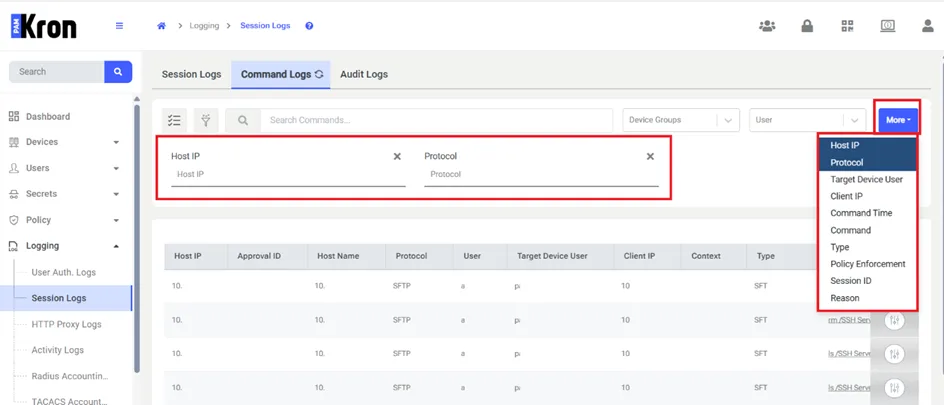Click the sidebar Search input field
944x405 pixels.
57,72
